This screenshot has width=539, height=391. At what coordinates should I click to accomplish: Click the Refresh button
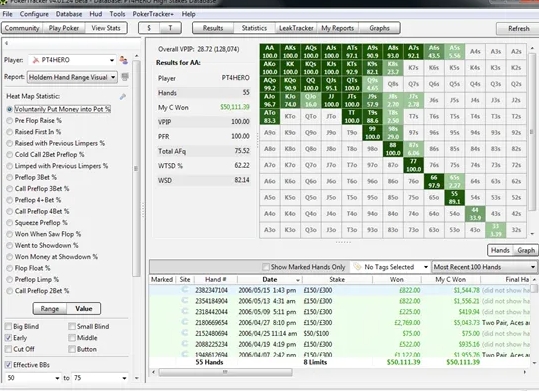point(518,29)
